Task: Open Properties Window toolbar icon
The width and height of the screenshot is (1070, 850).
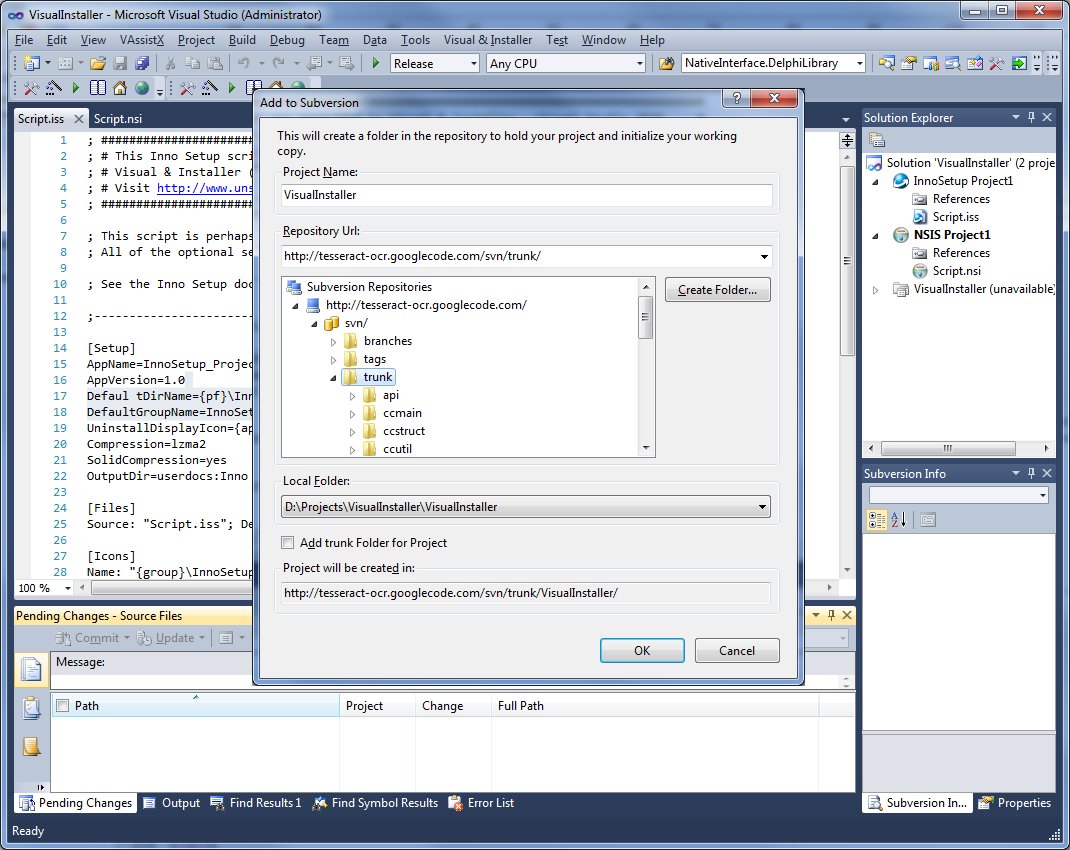Action: coord(908,63)
